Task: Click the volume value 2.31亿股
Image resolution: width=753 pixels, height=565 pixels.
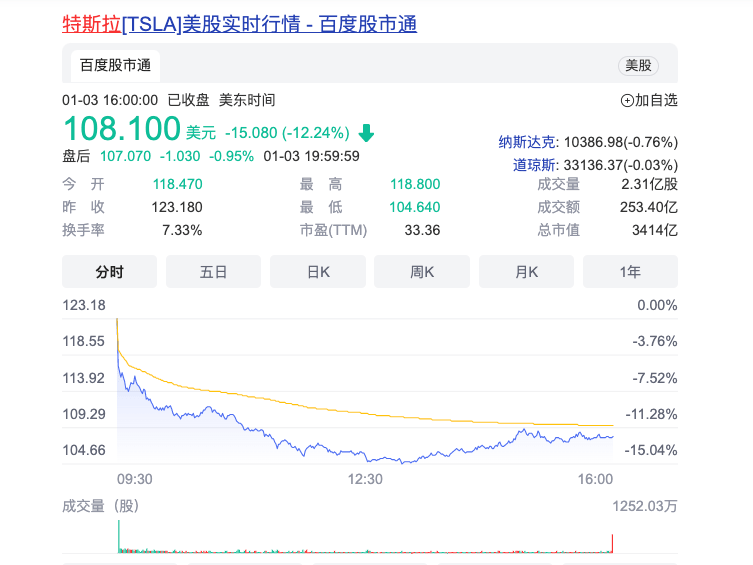Action: click(649, 184)
